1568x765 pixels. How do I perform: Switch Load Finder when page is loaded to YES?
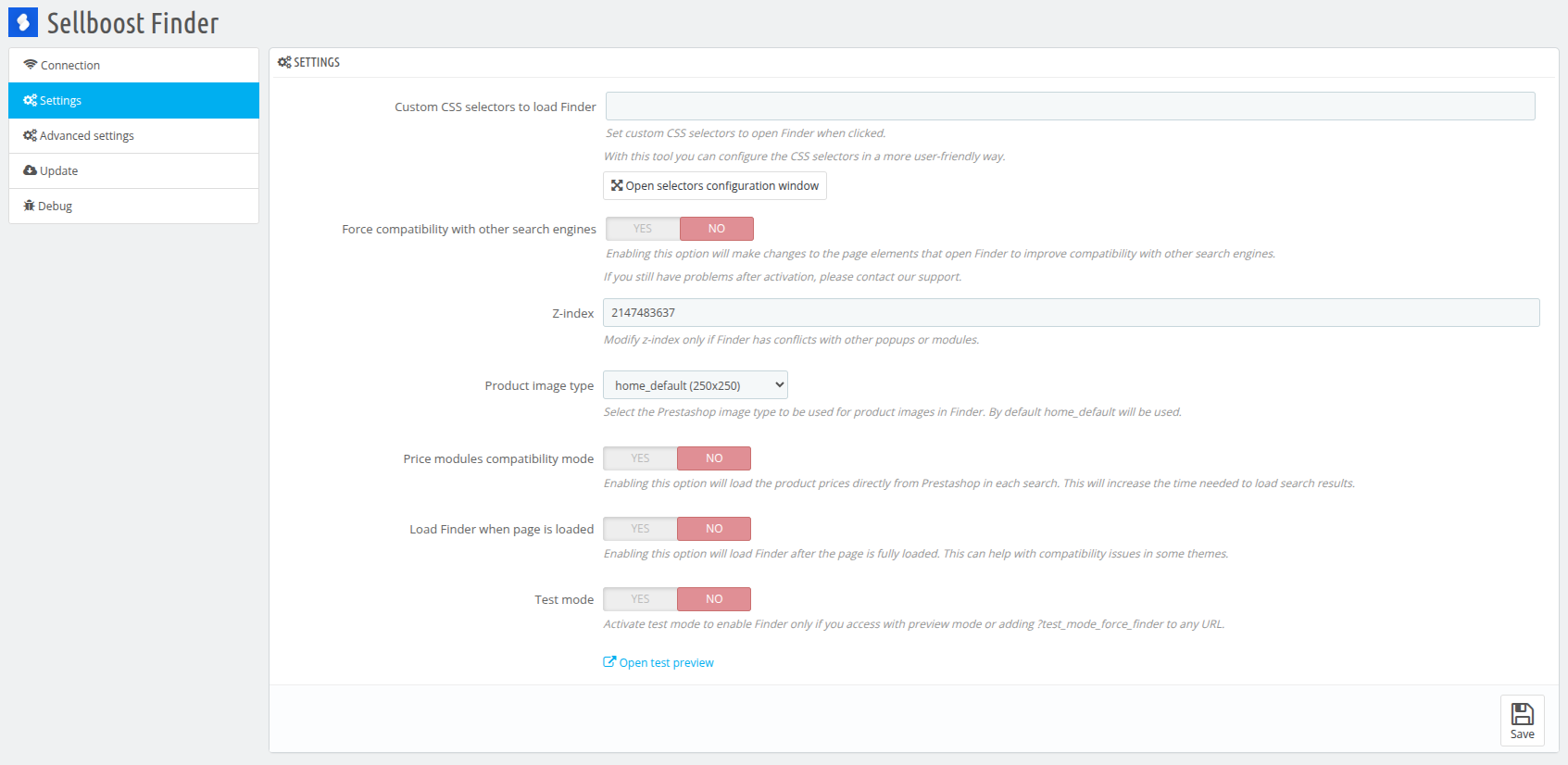pyautogui.click(x=640, y=529)
